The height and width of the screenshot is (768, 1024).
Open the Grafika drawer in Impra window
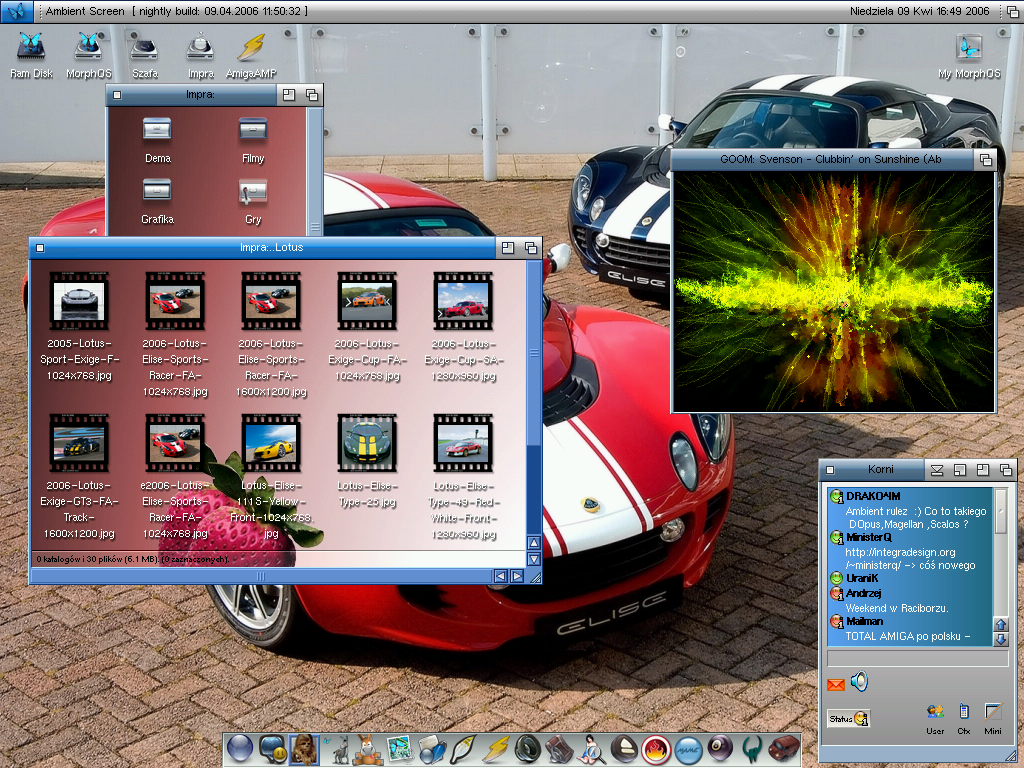point(157,200)
